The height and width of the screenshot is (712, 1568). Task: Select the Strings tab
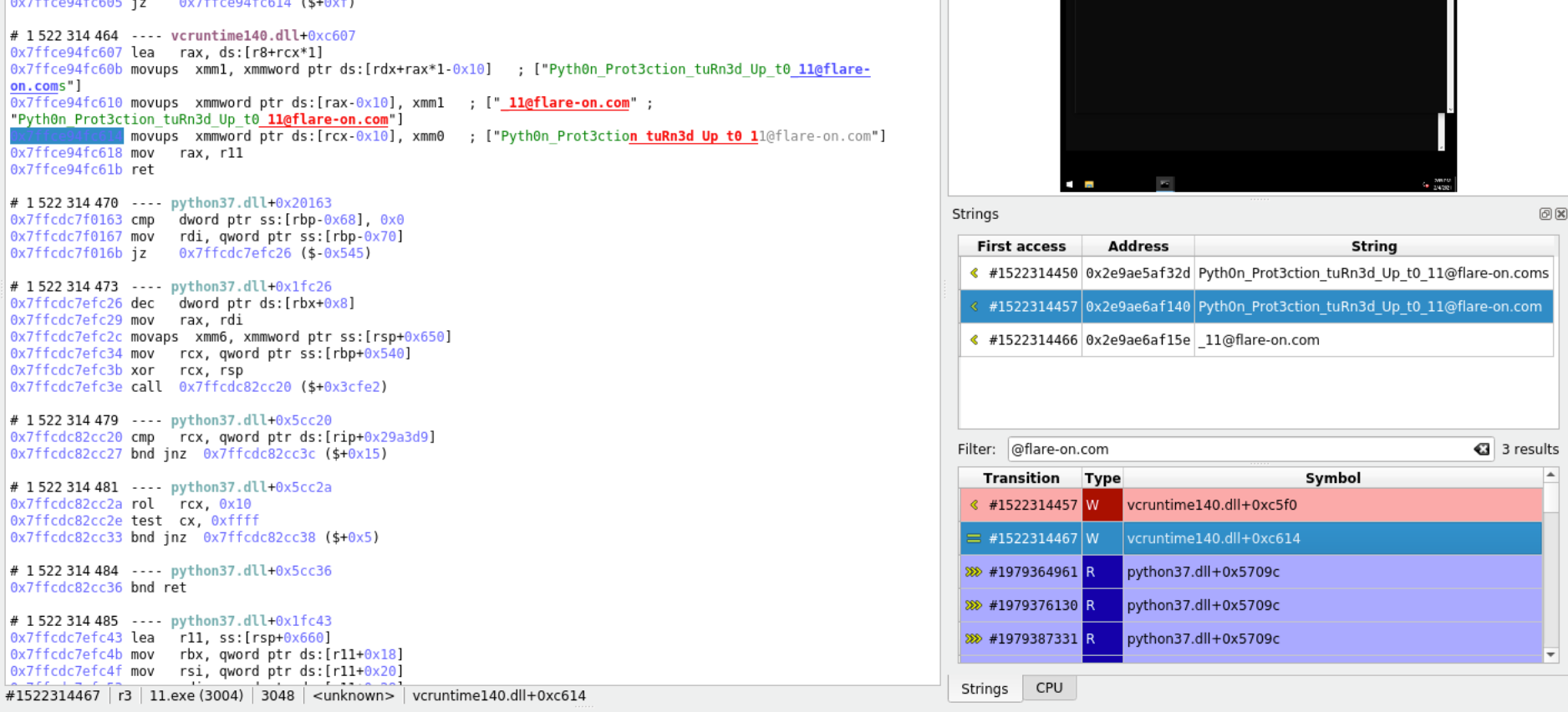pyautogui.click(x=984, y=689)
